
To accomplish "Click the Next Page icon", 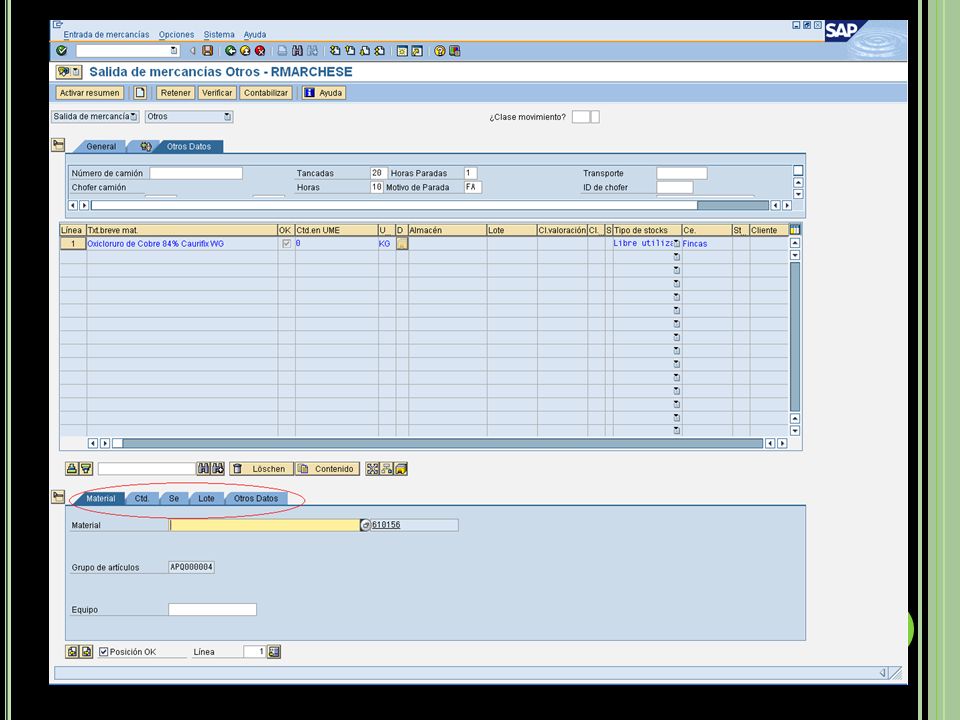I will coord(365,51).
